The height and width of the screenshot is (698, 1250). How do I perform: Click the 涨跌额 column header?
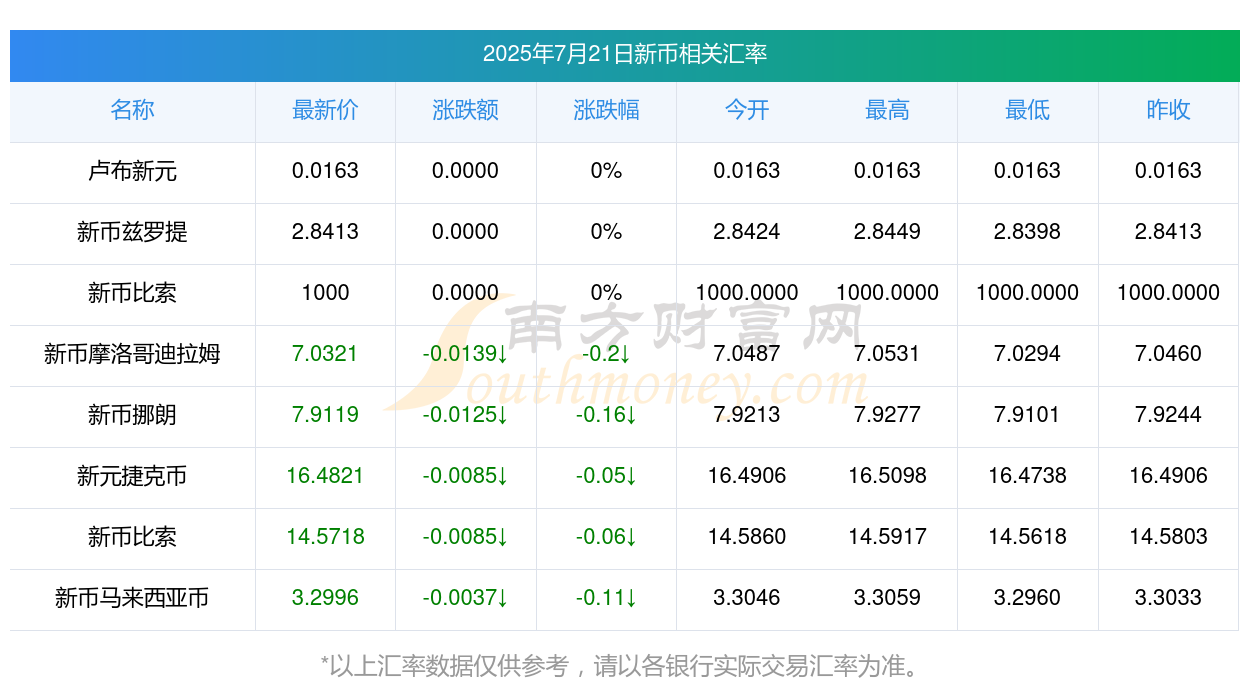(x=465, y=110)
